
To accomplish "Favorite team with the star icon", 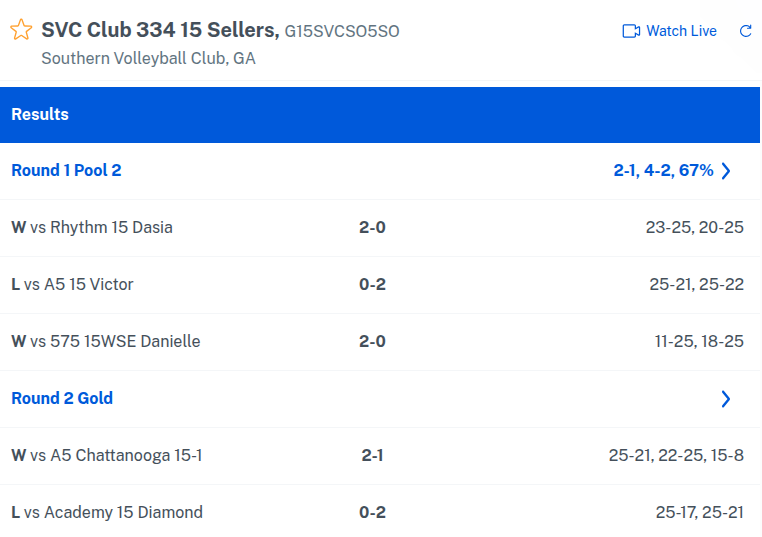I will [x=21, y=30].
